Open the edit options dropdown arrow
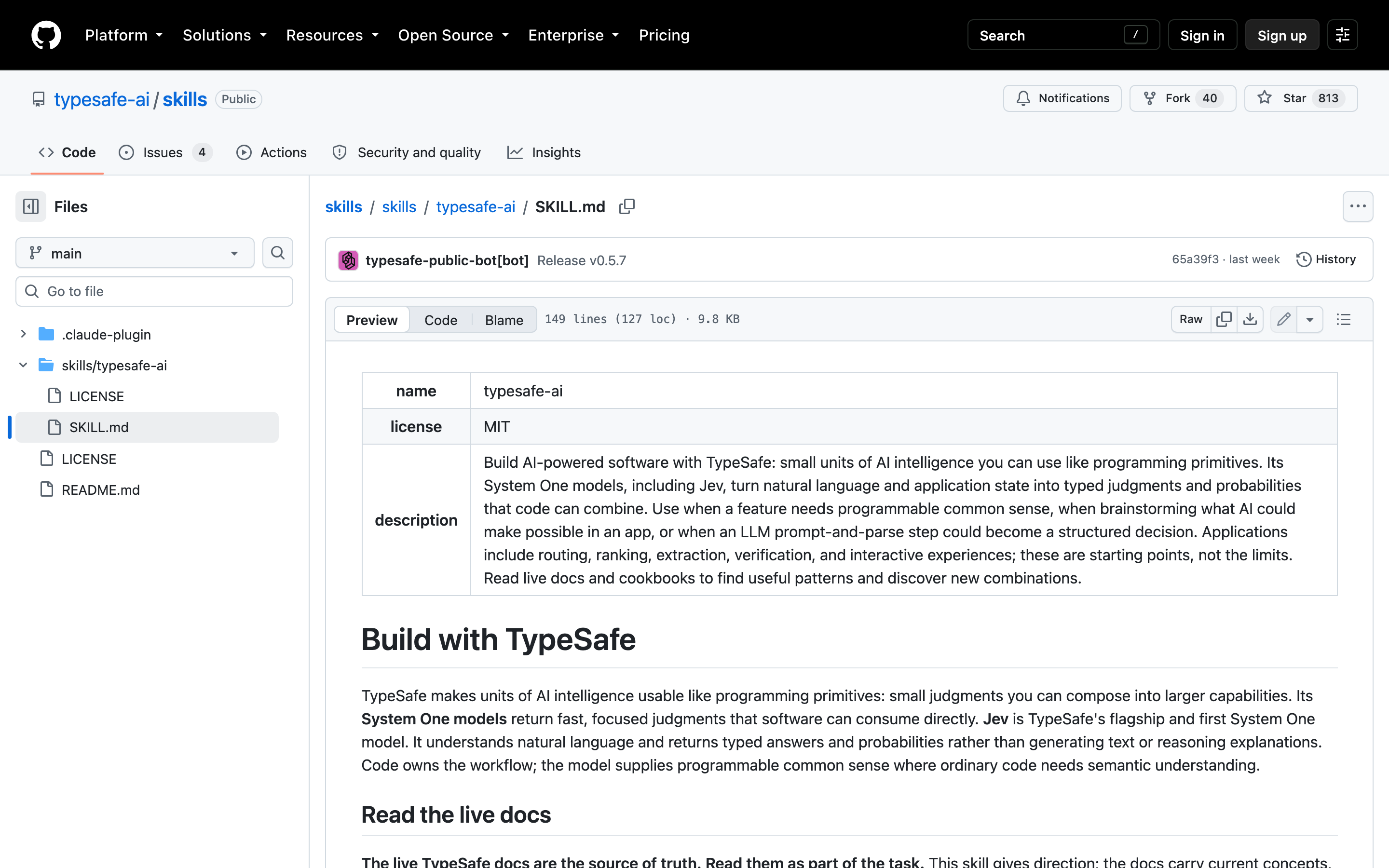1389x868 pixels. pos(1309,319)
